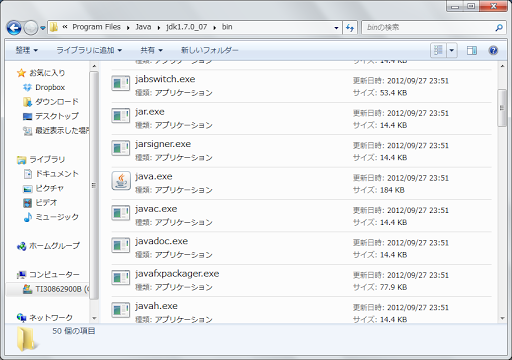Select jabswitch.exe application icon
512x360 pixels.
tap(120, 83)
